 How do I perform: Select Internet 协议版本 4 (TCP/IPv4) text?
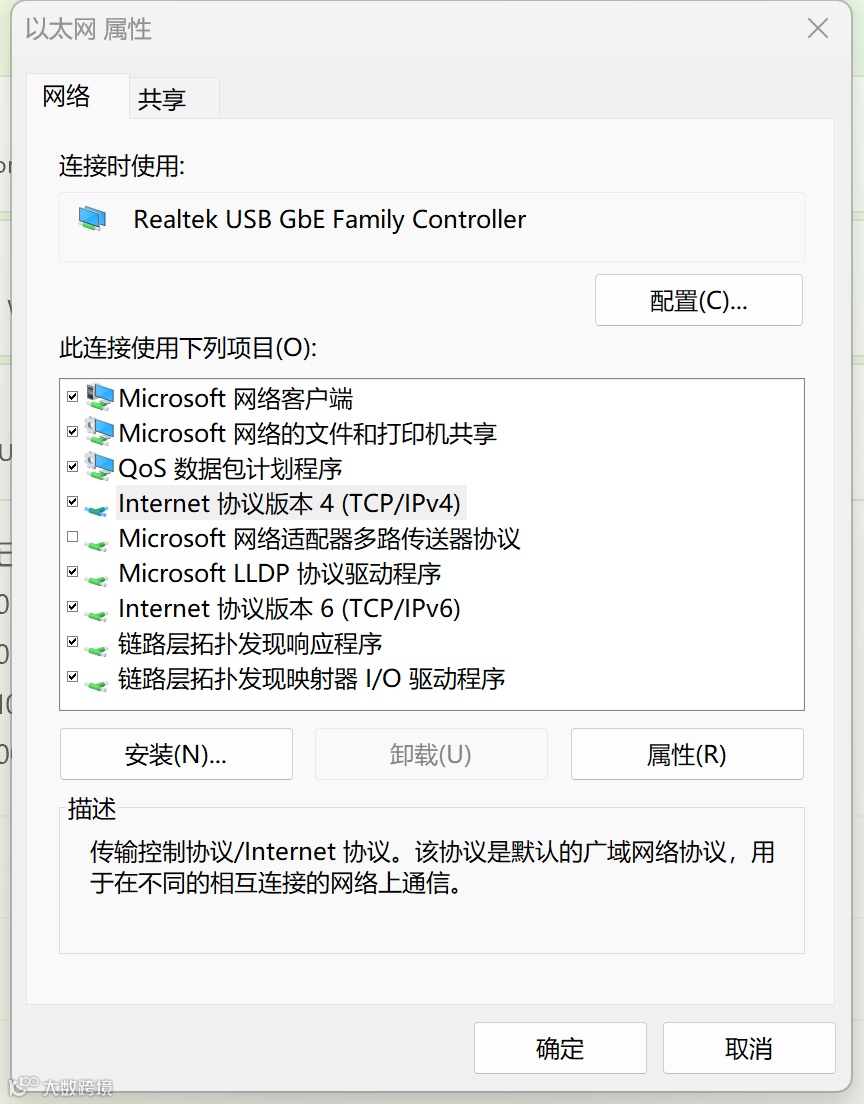point(289,503)
